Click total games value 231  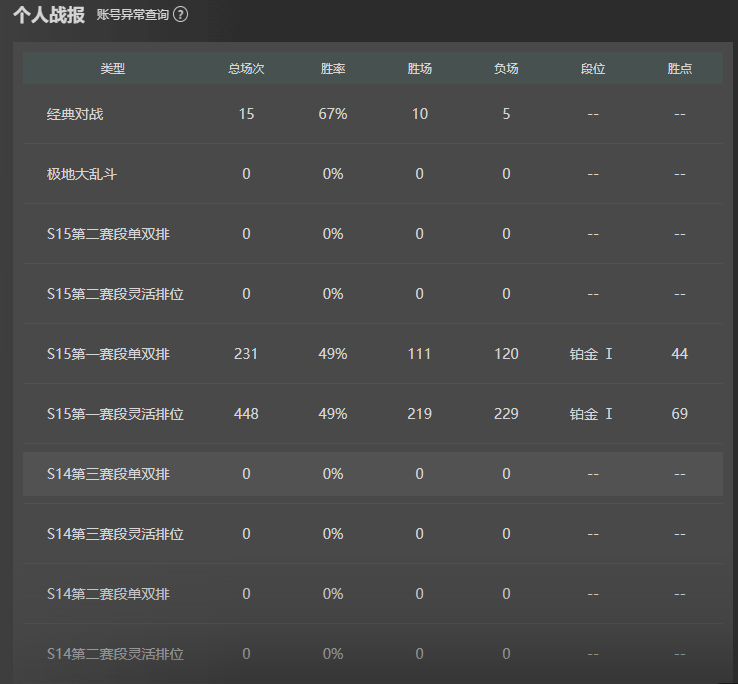246,354
